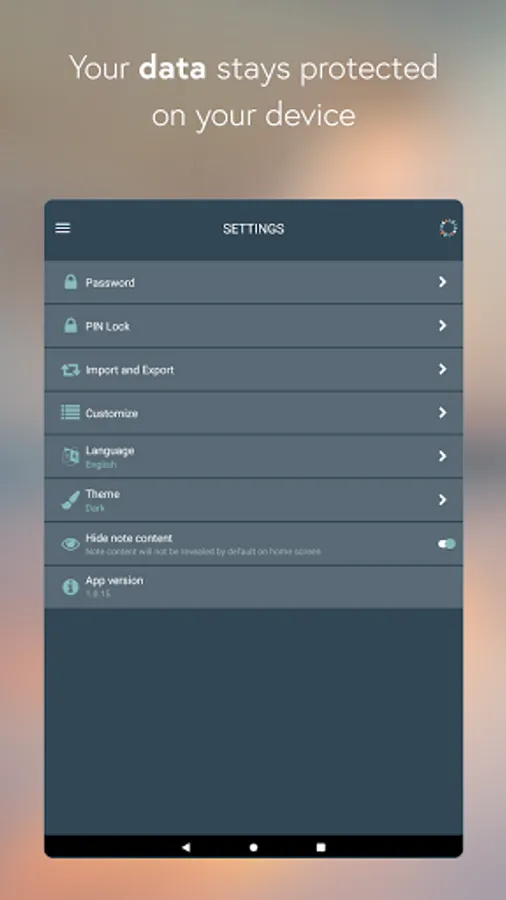506x900 pixels.
Task: Click the eye icon for Hide note content
Action: pos(71,544)
